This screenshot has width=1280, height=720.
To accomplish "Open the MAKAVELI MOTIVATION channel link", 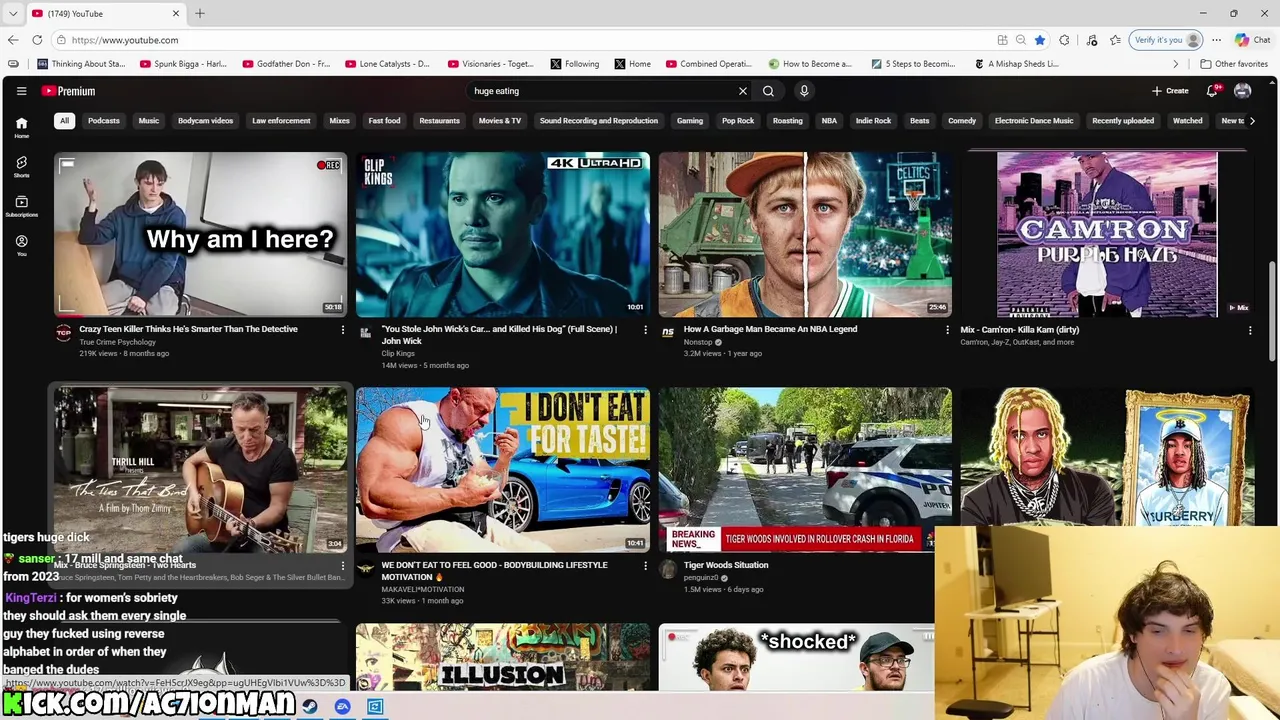I will point(423,589).
